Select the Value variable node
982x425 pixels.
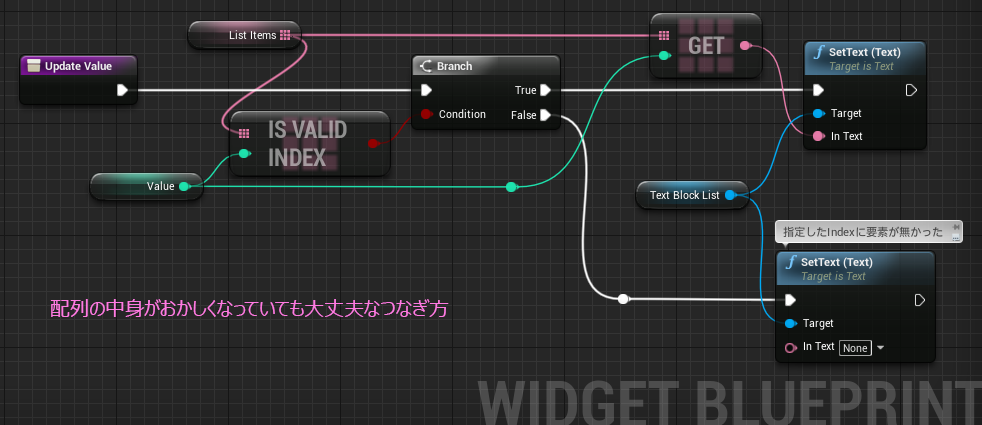coord(147,187)
